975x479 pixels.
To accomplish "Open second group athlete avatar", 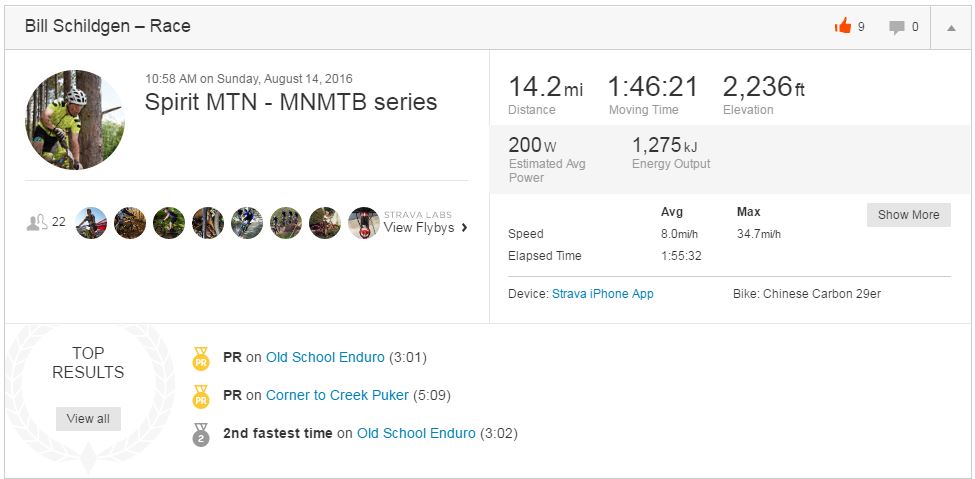I will [x=130, y=223].
